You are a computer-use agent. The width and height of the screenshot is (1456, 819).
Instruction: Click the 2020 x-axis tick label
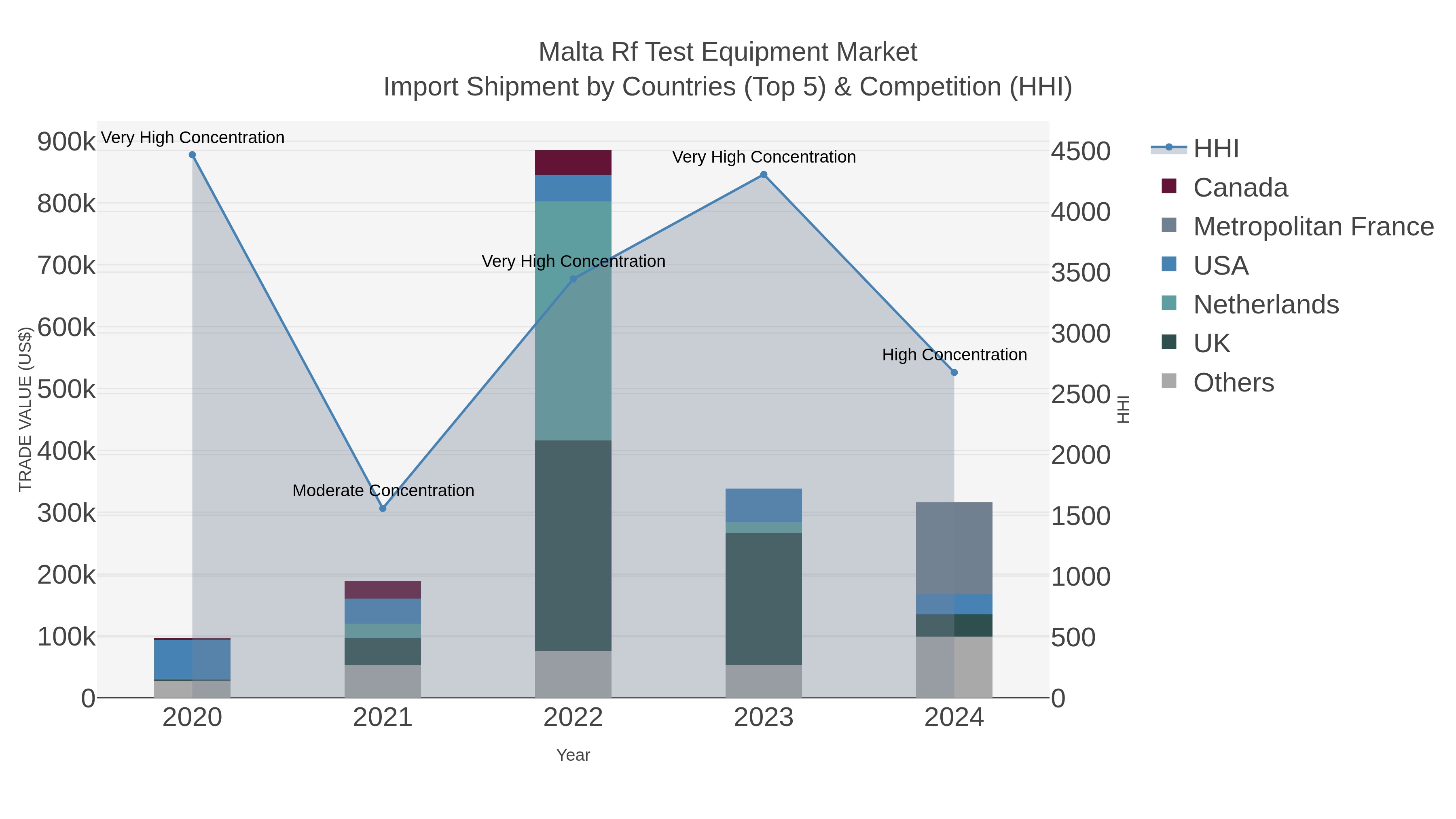(192, 718)
